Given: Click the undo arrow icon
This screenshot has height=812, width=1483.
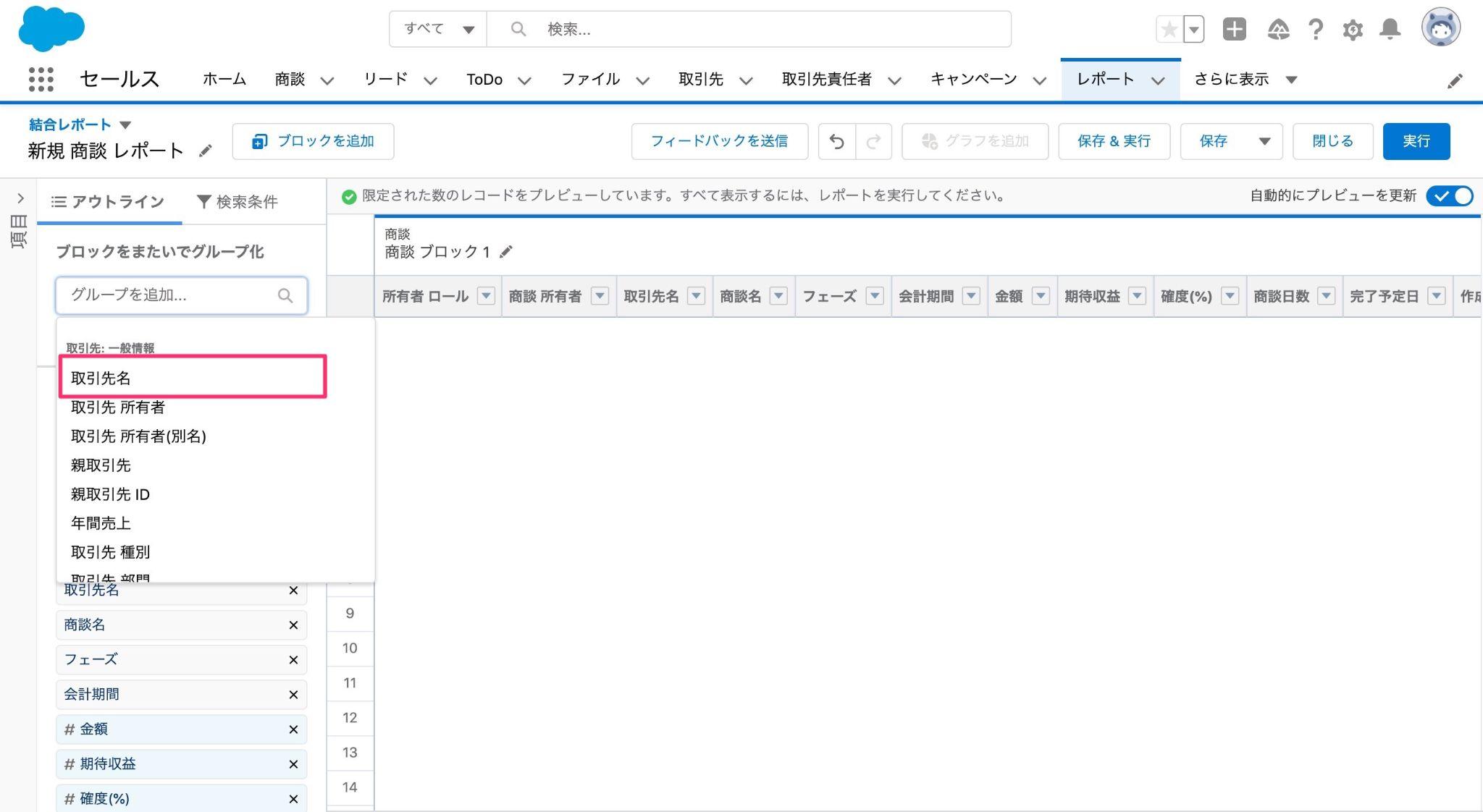Looking at the screenshot, I should click(836, 141).
